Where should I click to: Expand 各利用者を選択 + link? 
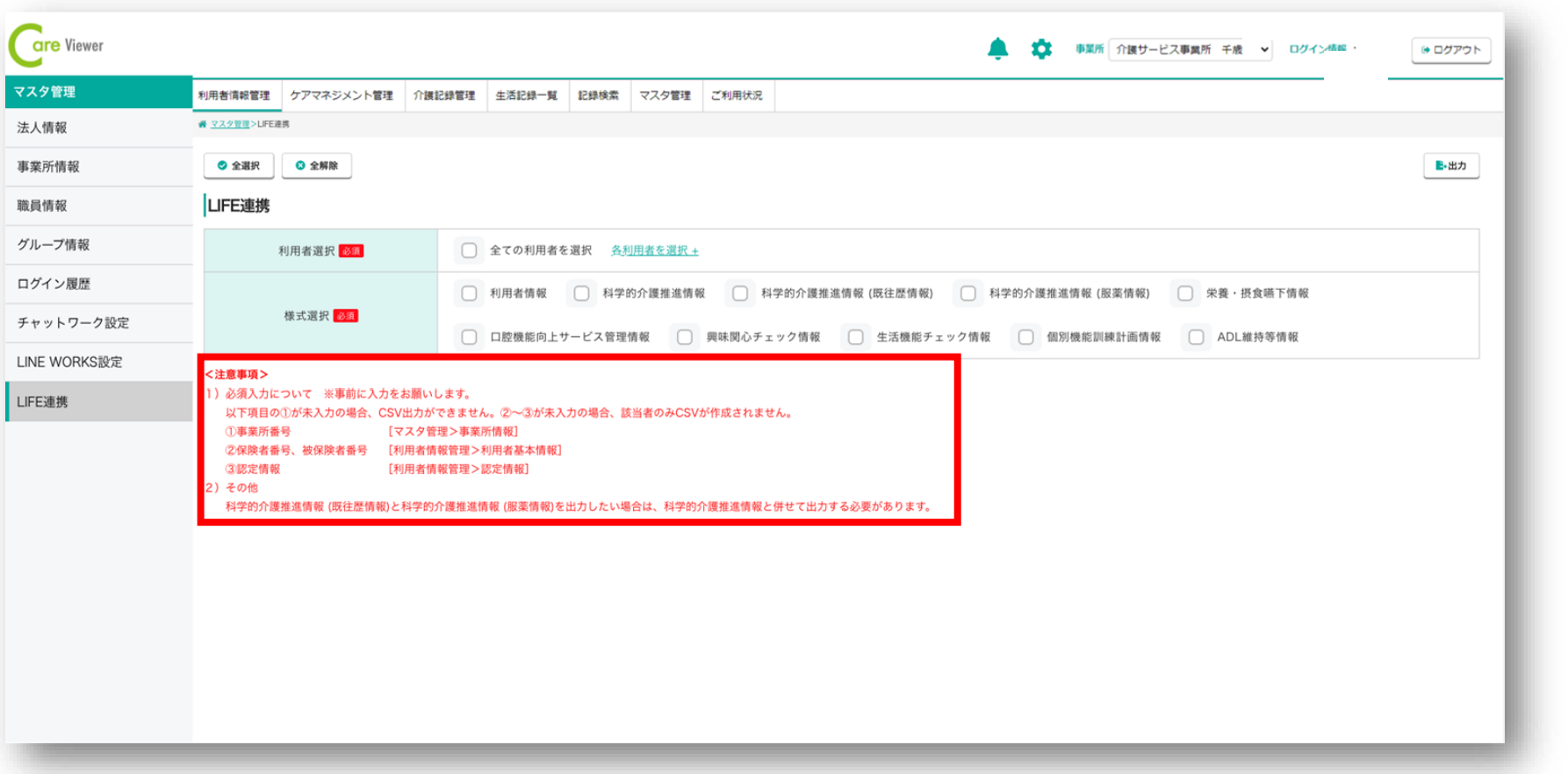[654, 251]
